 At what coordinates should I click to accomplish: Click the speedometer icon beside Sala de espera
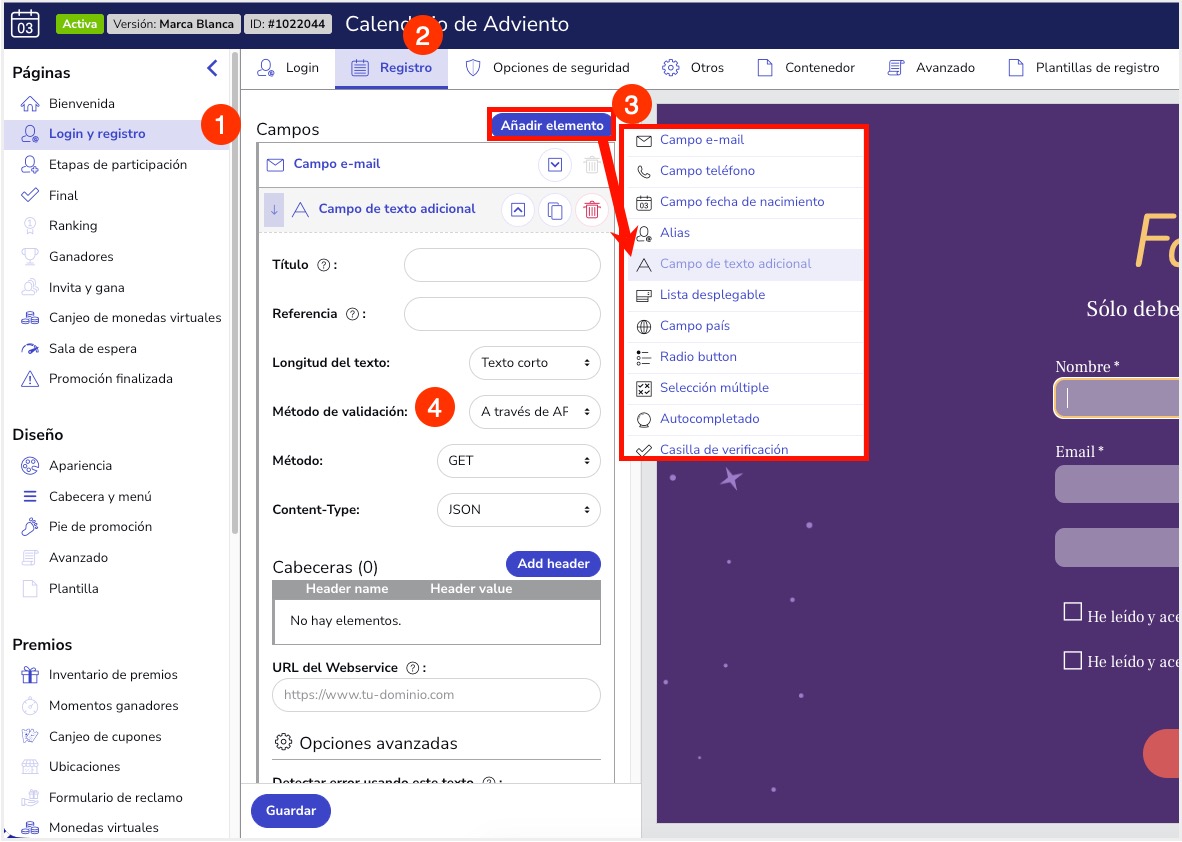[30, 349]
